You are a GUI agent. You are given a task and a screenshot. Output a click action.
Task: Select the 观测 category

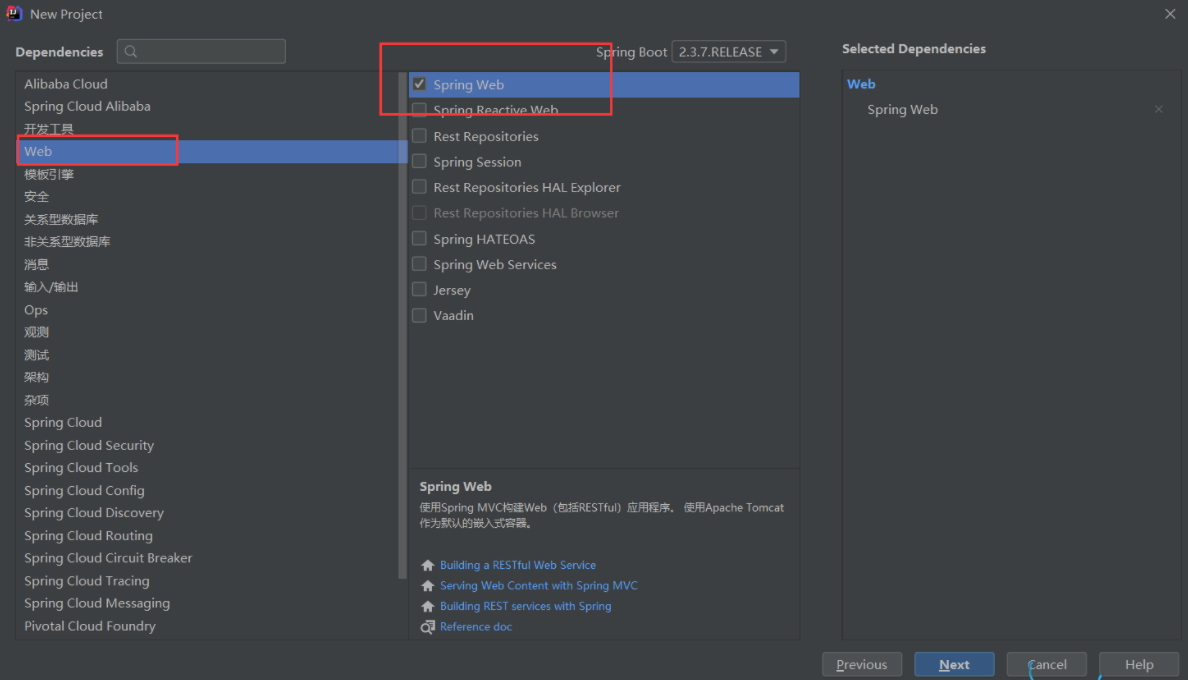(207, 332)
